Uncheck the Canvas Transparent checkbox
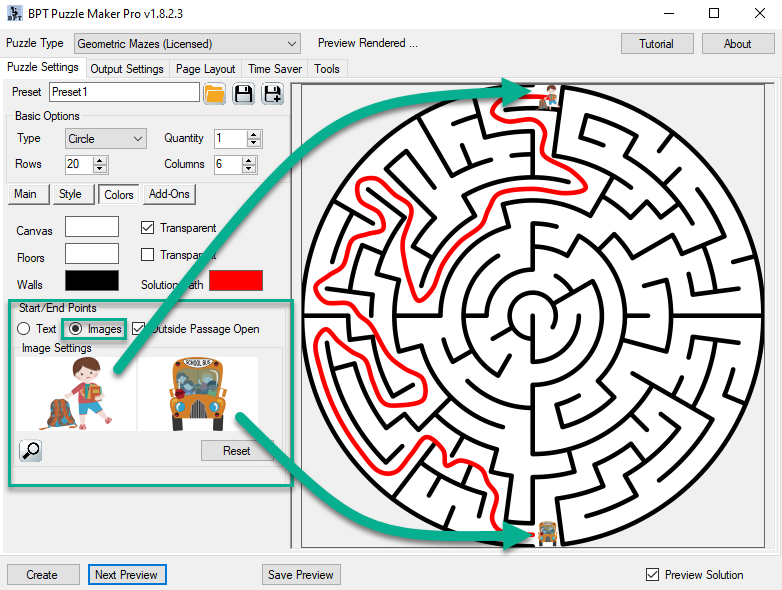This screenshot has width=782, height=590. pyautogui.click(x=149, y=228)
